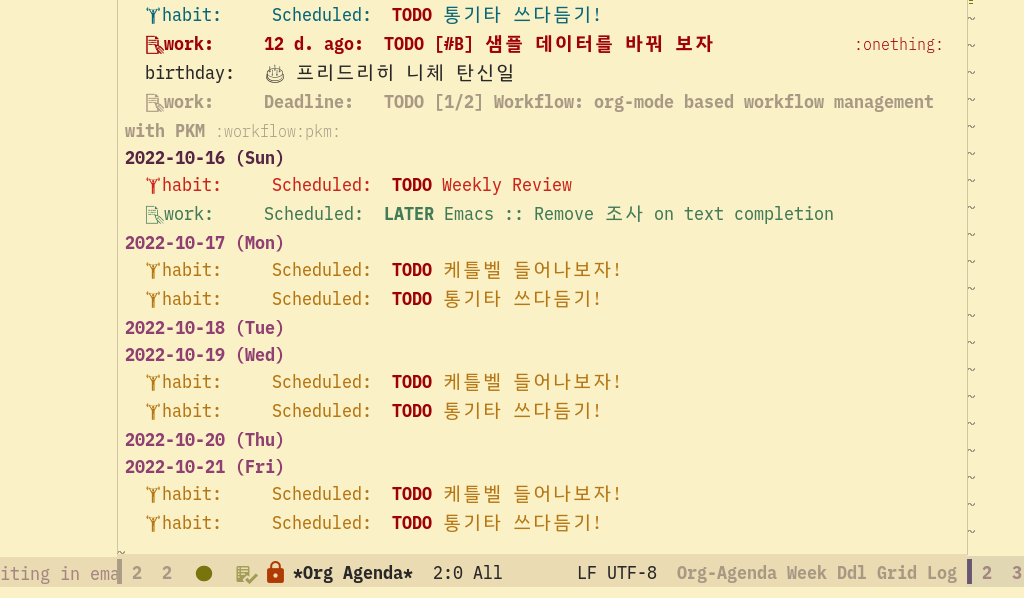Screen dimensions: 1024x598
Task: Open headline Emacs :: Remove 조사 on text completion
Action: pos(639,215)
